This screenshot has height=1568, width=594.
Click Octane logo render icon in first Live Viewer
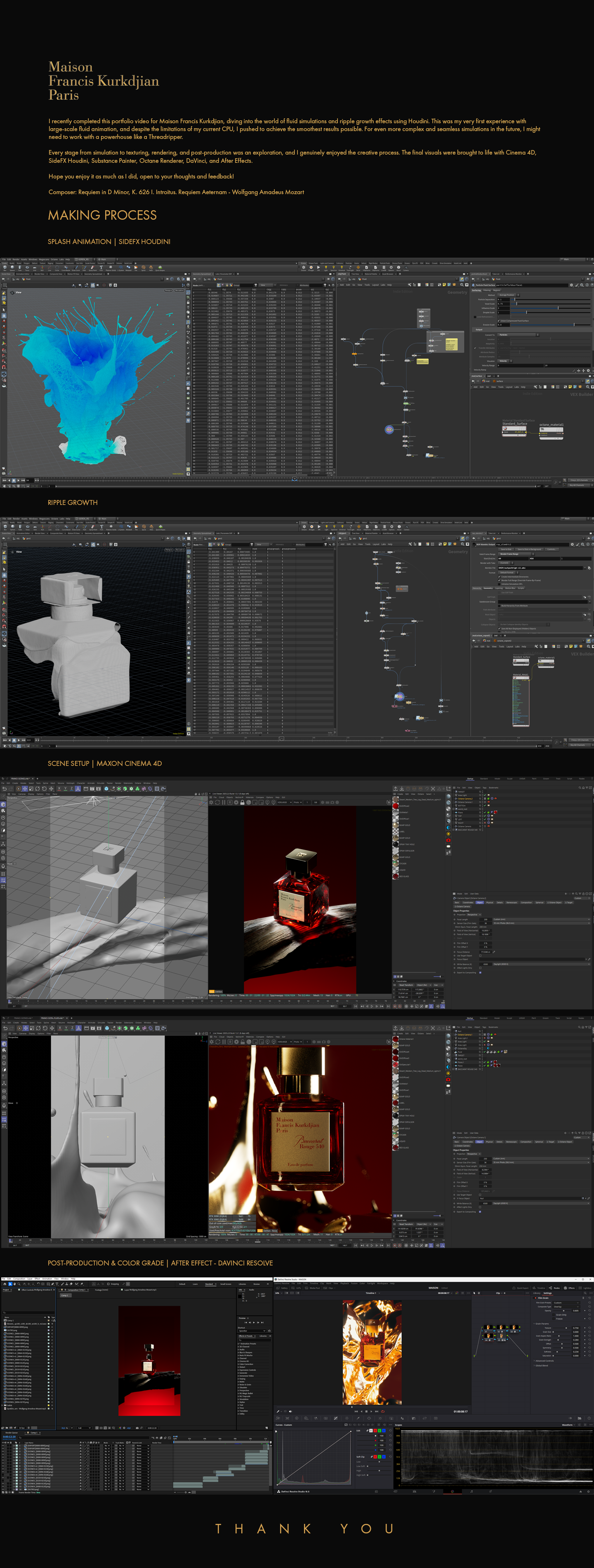click(211, 803)
